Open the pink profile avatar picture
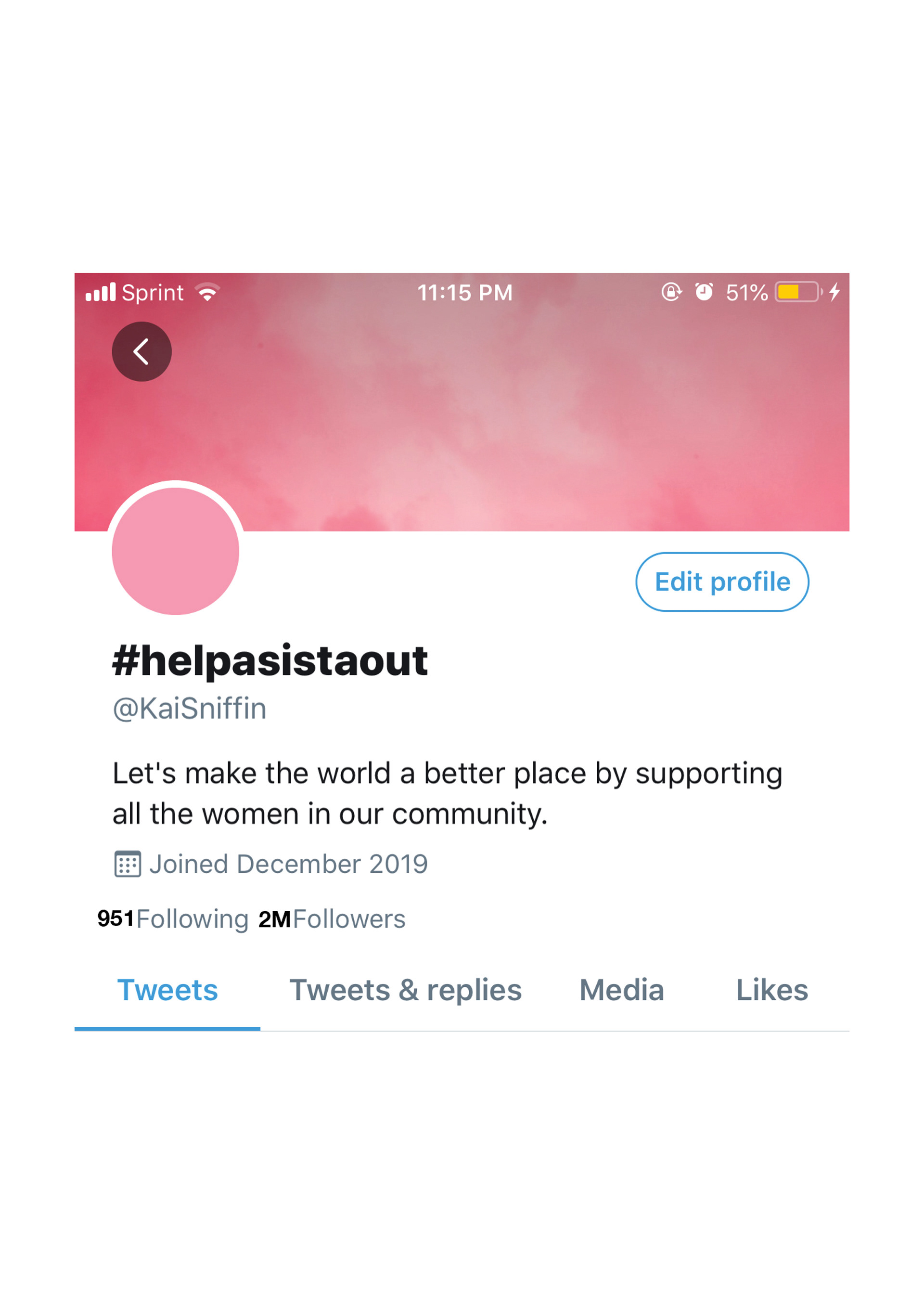 point(175,550)
